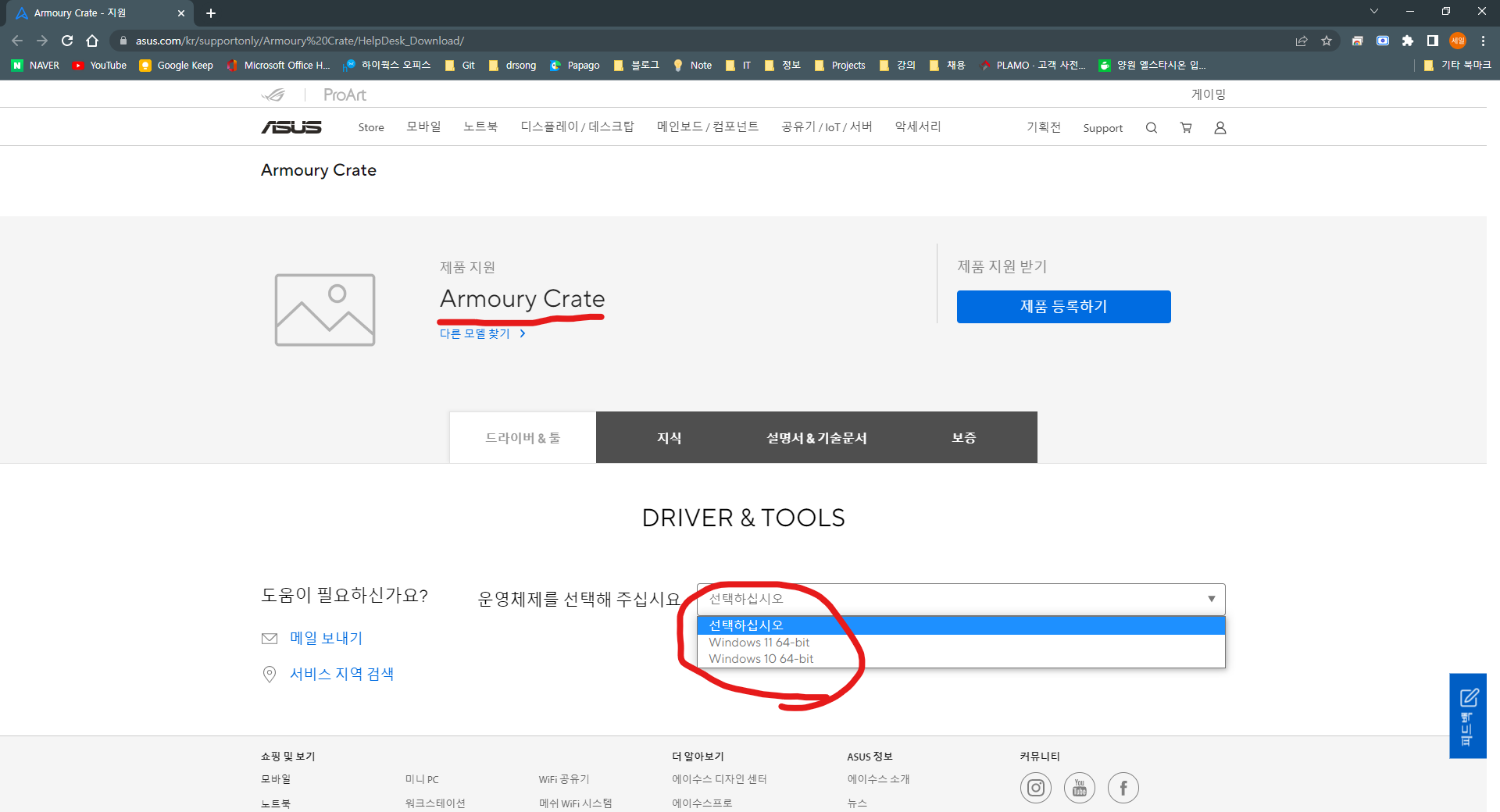Click the 서비스 지역 검색 link
The width and height of the screenshot is (1500, 812).
pyautogui.click(x=341, y=674)
